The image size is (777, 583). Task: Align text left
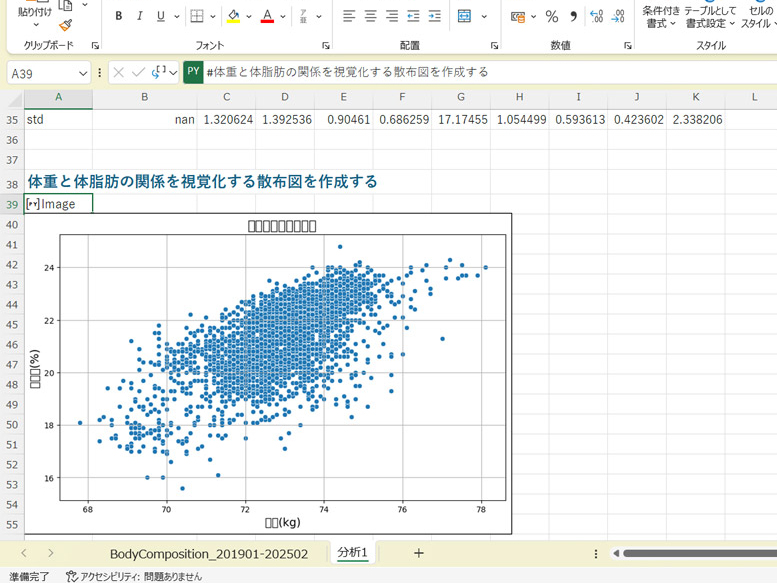point(349,16)
